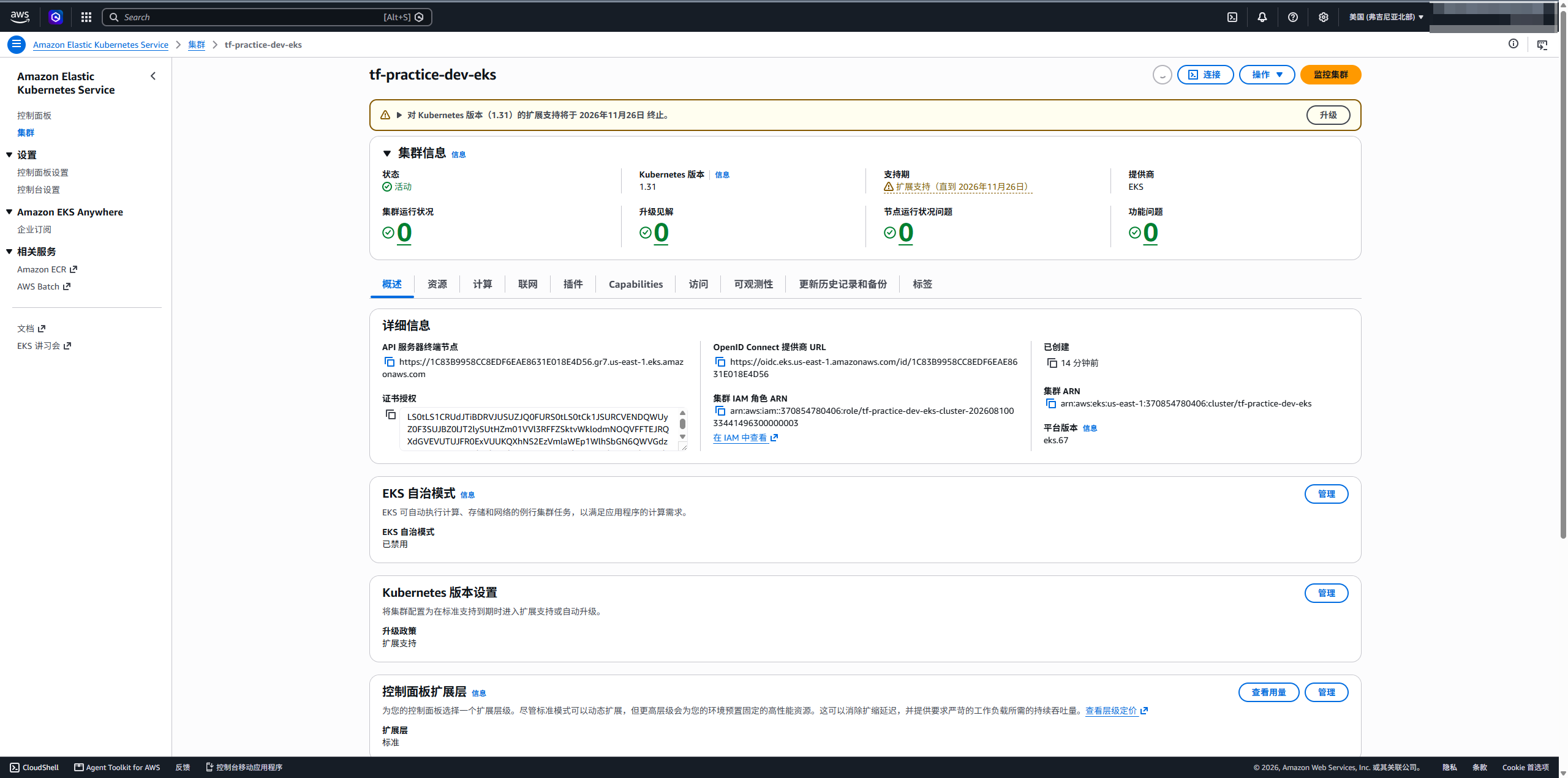Open the Capabilities tab
Viewport: 1568px width, 778px height.
[636, 284]
